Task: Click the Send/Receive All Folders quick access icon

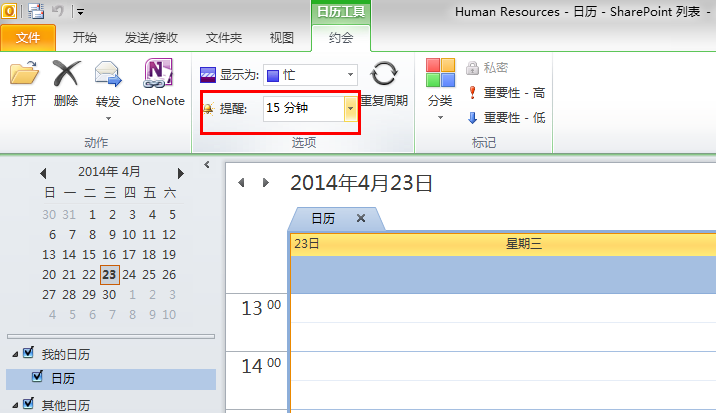Action: coord(36,11)
